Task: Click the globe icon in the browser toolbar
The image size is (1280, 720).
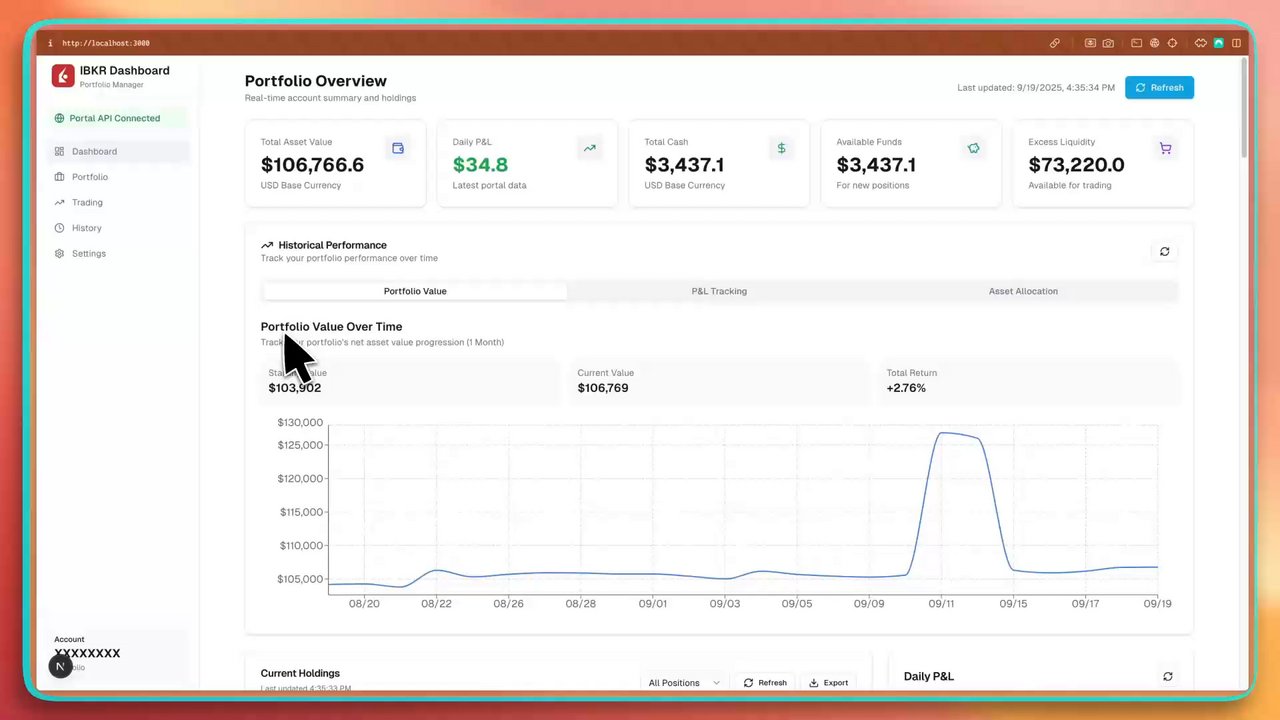Action: click(1154, 43)
